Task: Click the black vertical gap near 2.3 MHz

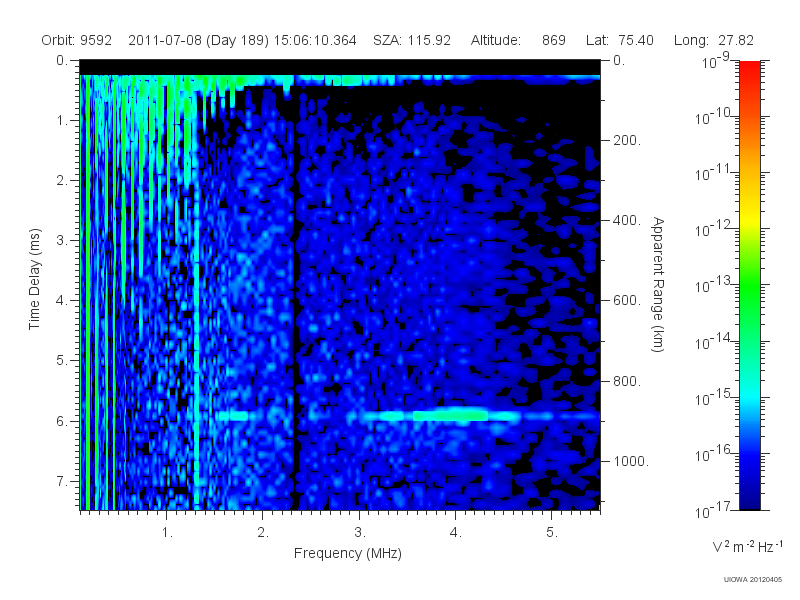Action: [294, 306]
